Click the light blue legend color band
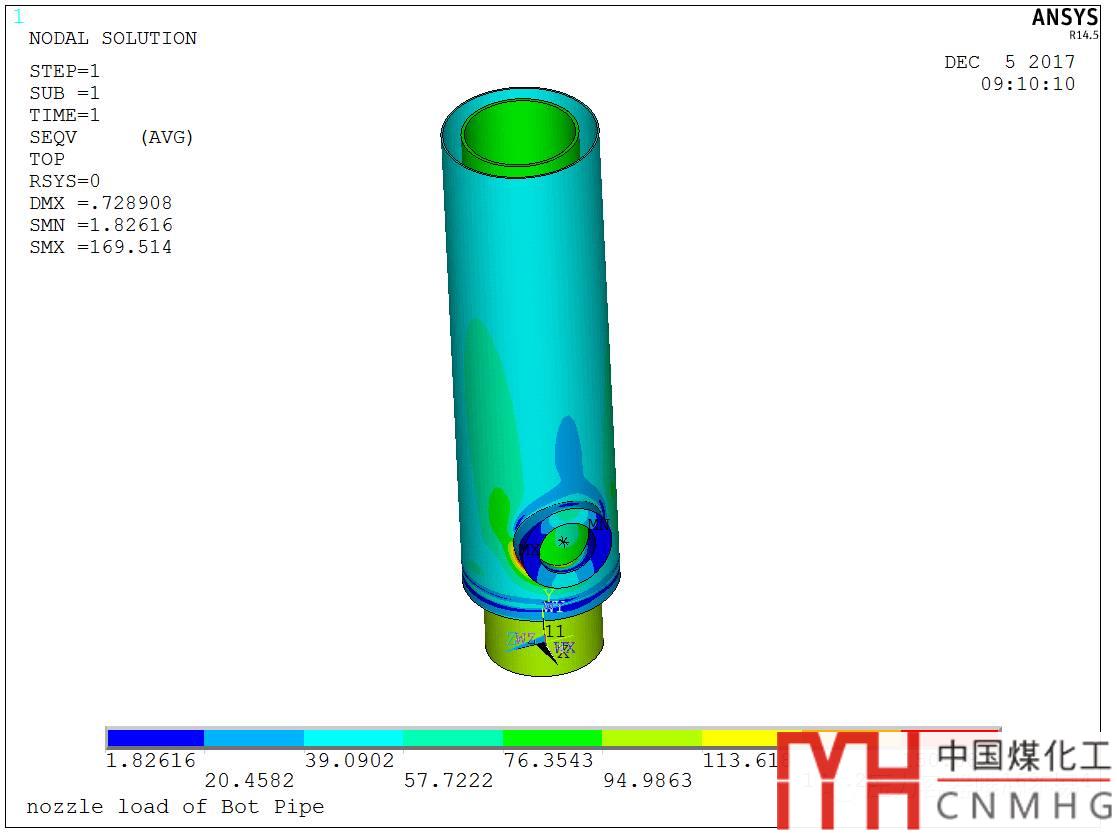 (x=254, y=737)
